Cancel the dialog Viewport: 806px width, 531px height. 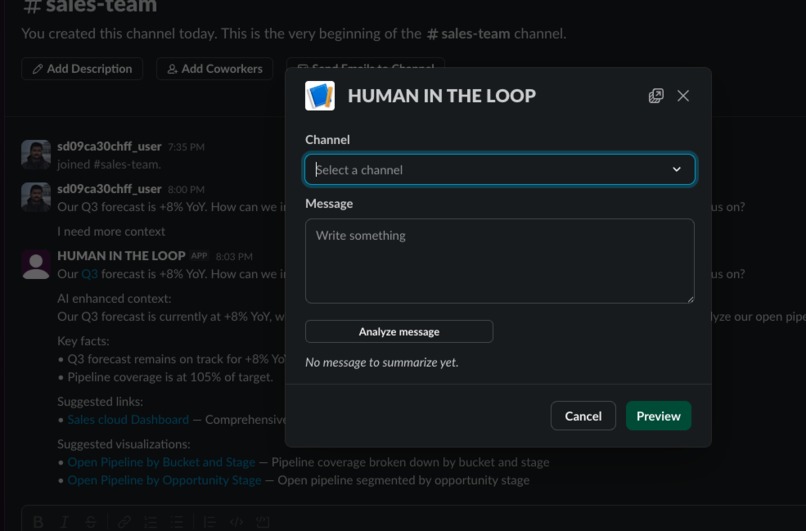[x=583, y=416]
